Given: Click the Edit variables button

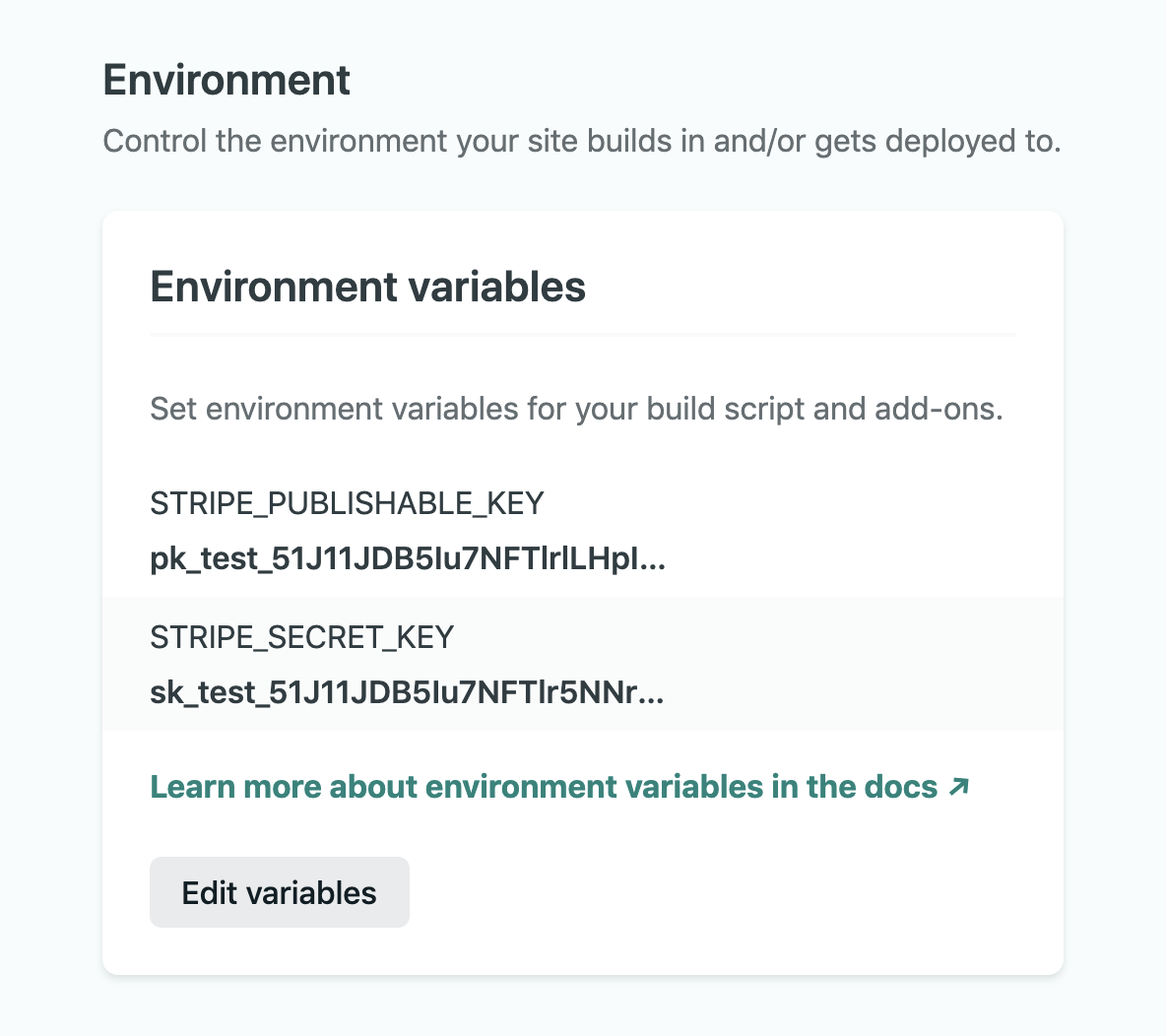Looking at the screenshot, I should pos(279,892).
